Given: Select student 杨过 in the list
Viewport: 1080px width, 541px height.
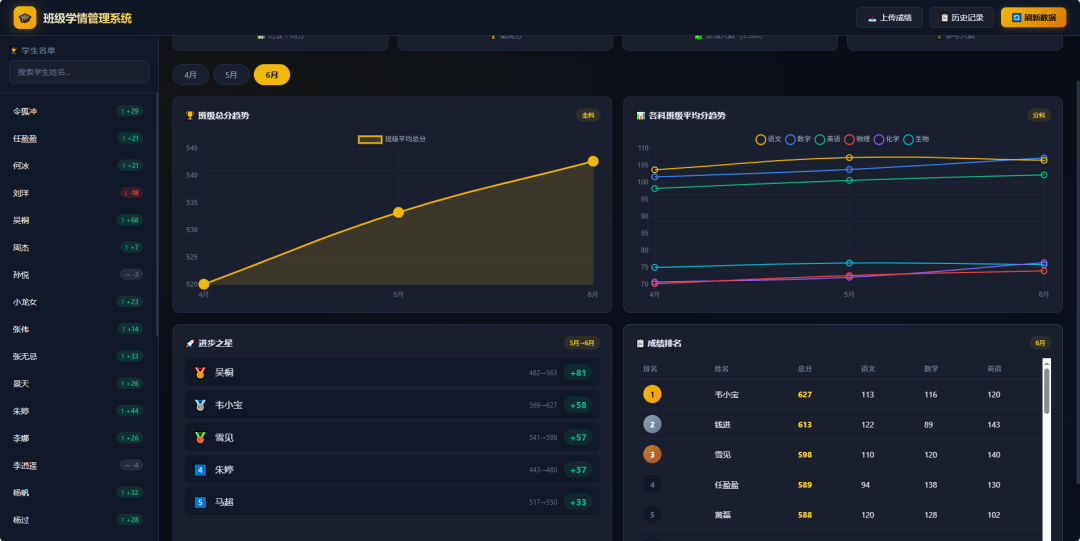Looking at the screenshot, I should (x=78, y=520).
